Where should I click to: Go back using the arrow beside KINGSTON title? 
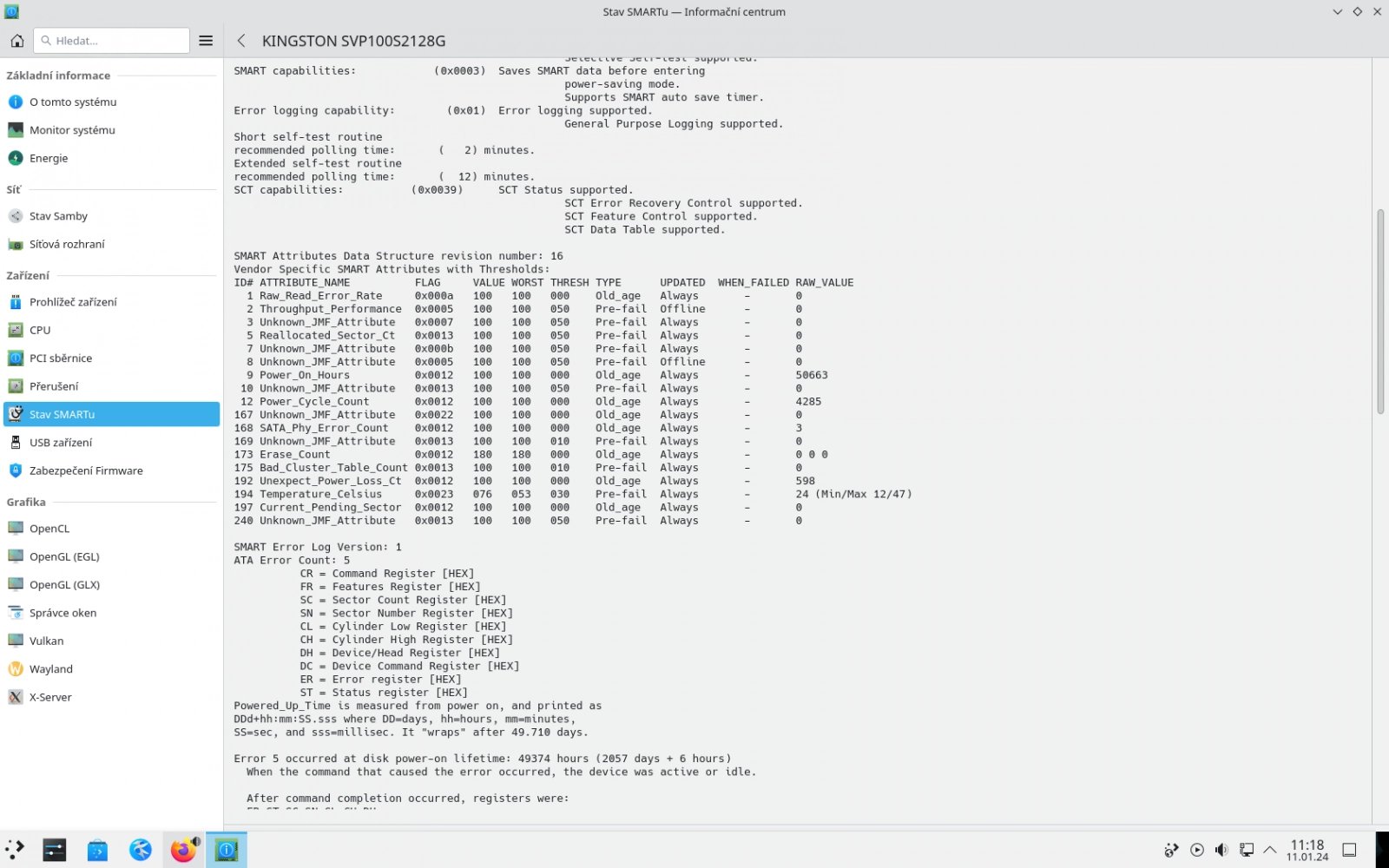pyautogui.click(x=241, y=41)
